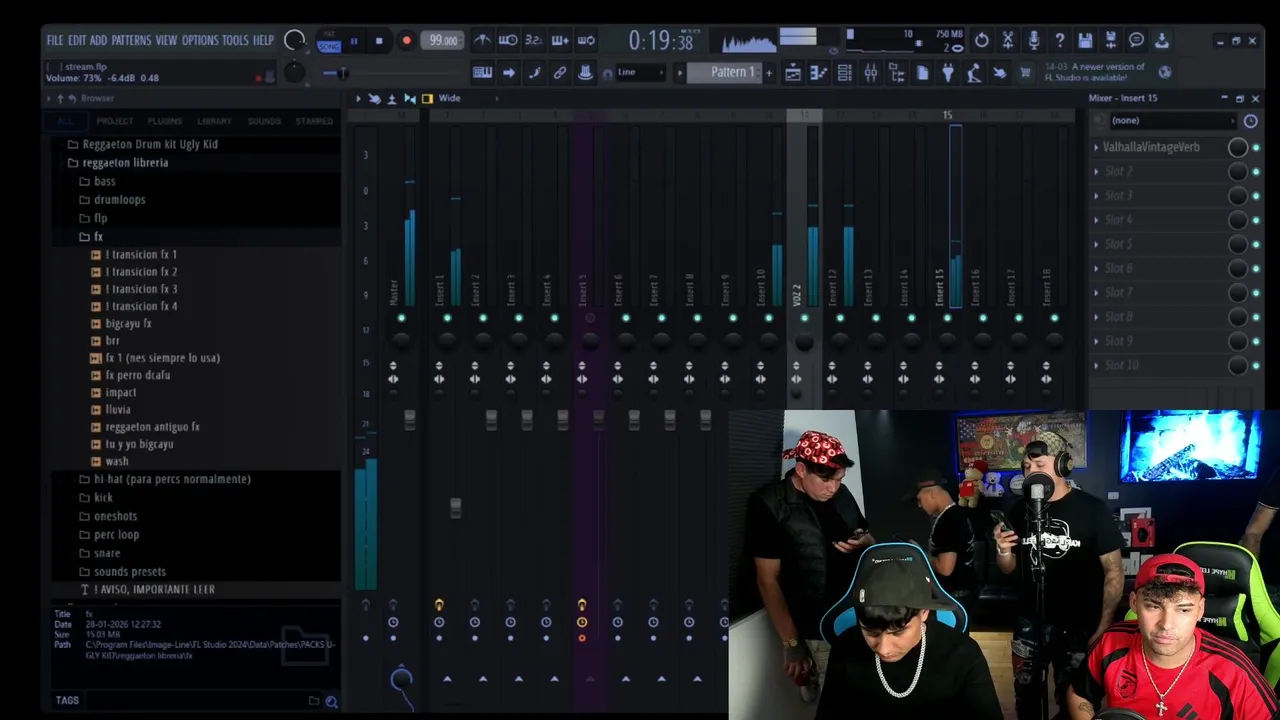Image resolution: width=1280 pixels, height=720 pixels.
Task: Open the PATTERNS menu
Action: coord(131,40)
